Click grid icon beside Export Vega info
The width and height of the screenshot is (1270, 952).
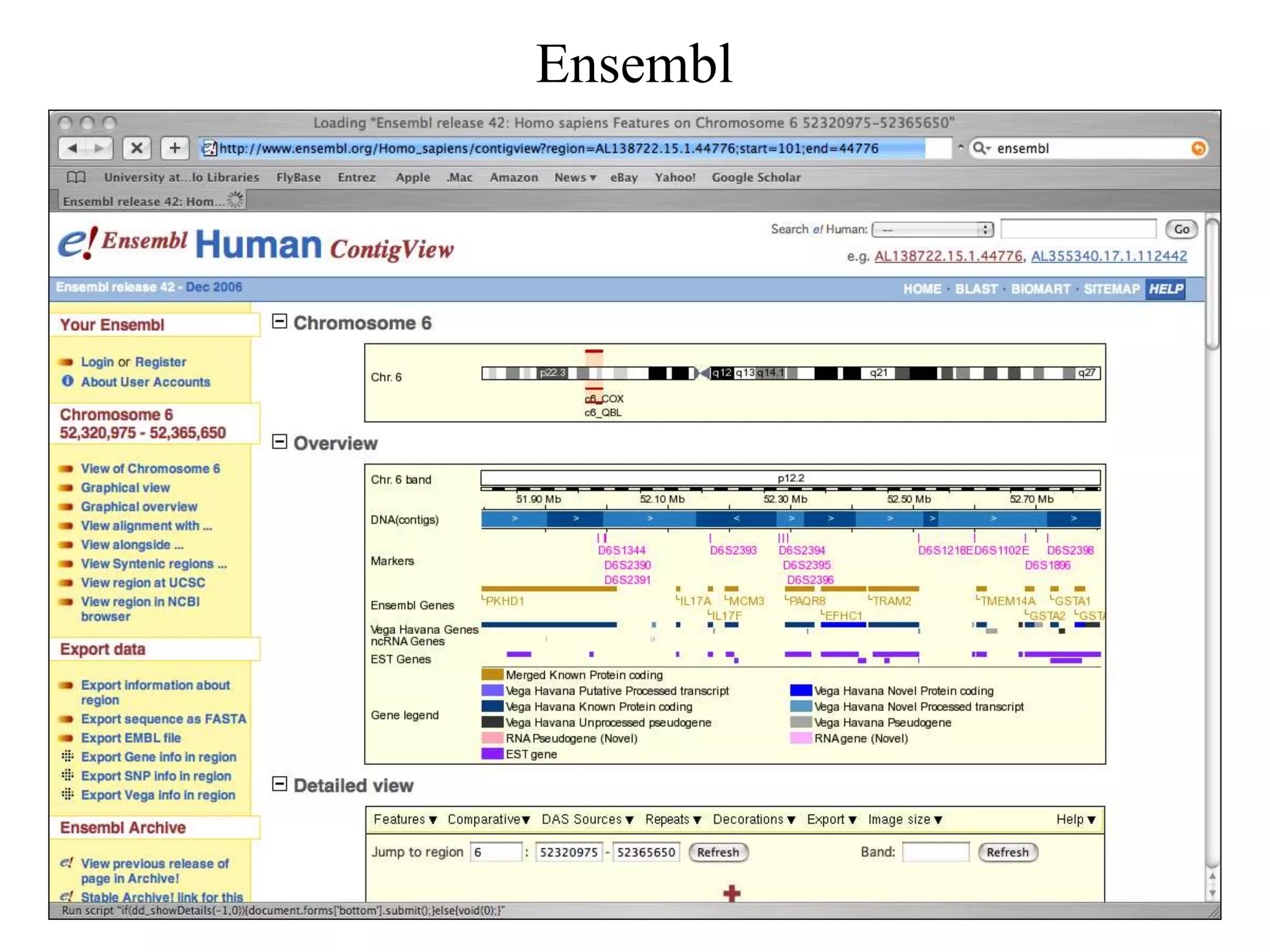(67, 794)
